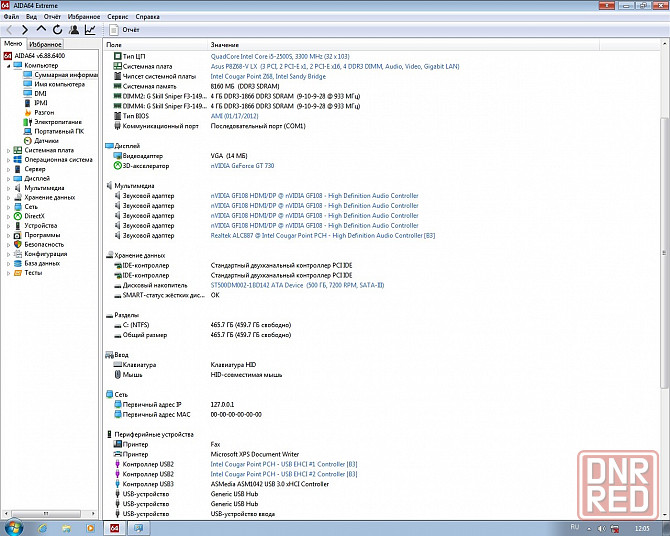Open the Электропитание item icon
Image resolution: width=670 pixels, height=536 pixels.
(x=28, y=122)
